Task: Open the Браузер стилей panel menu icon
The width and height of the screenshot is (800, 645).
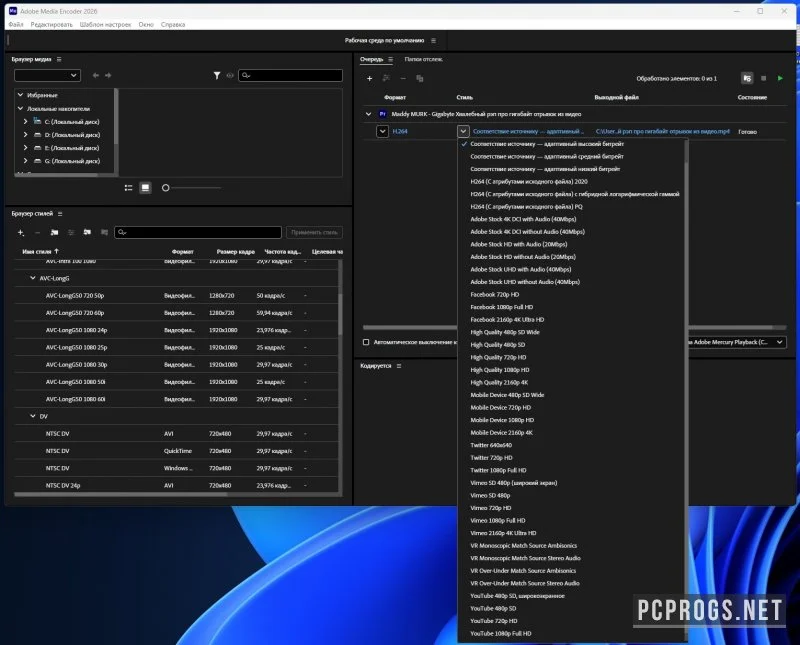Action: click(x=60, y=214)
